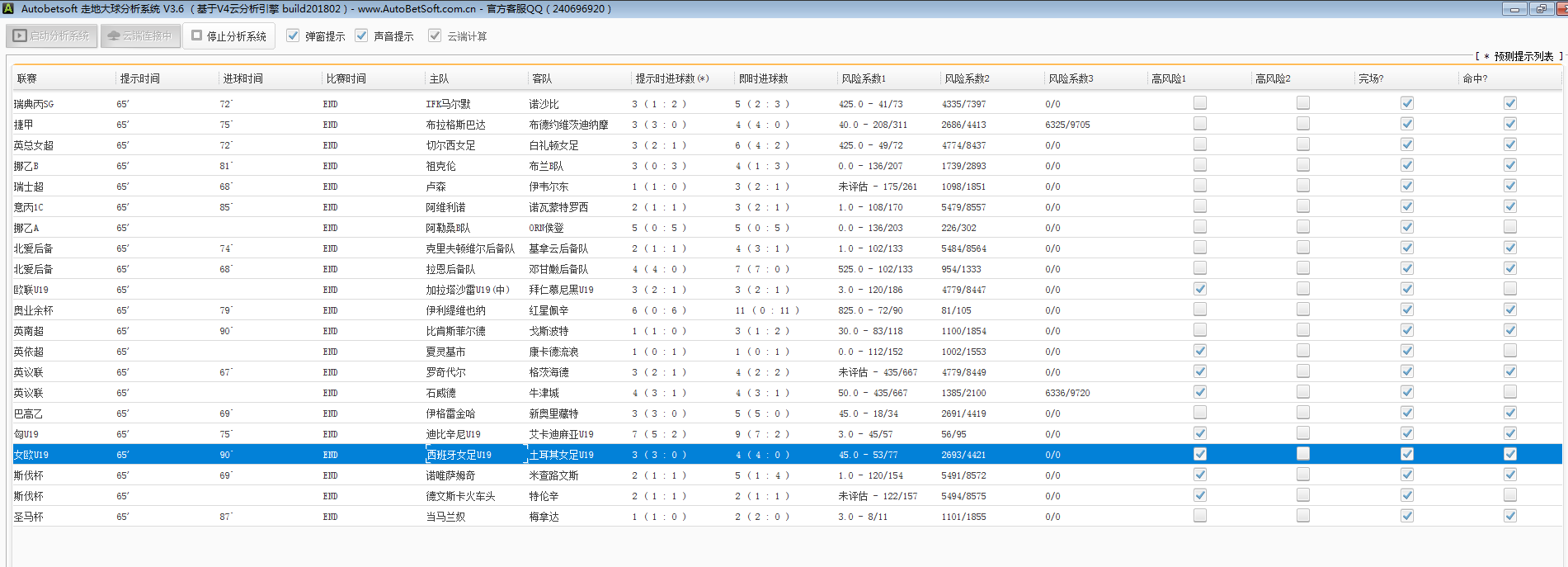
Task: Click the 启动分析系统 start button
Action: (52, 36)
